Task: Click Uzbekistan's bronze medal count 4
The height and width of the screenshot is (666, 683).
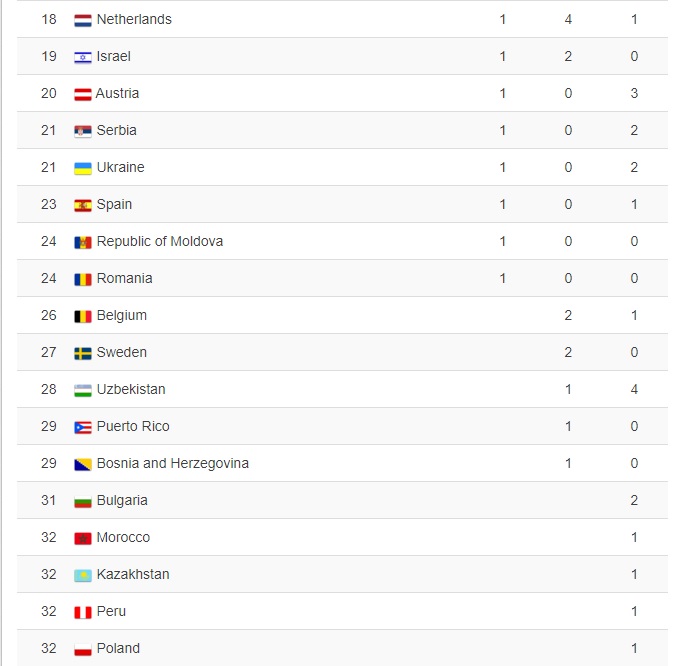Action: 634,389
